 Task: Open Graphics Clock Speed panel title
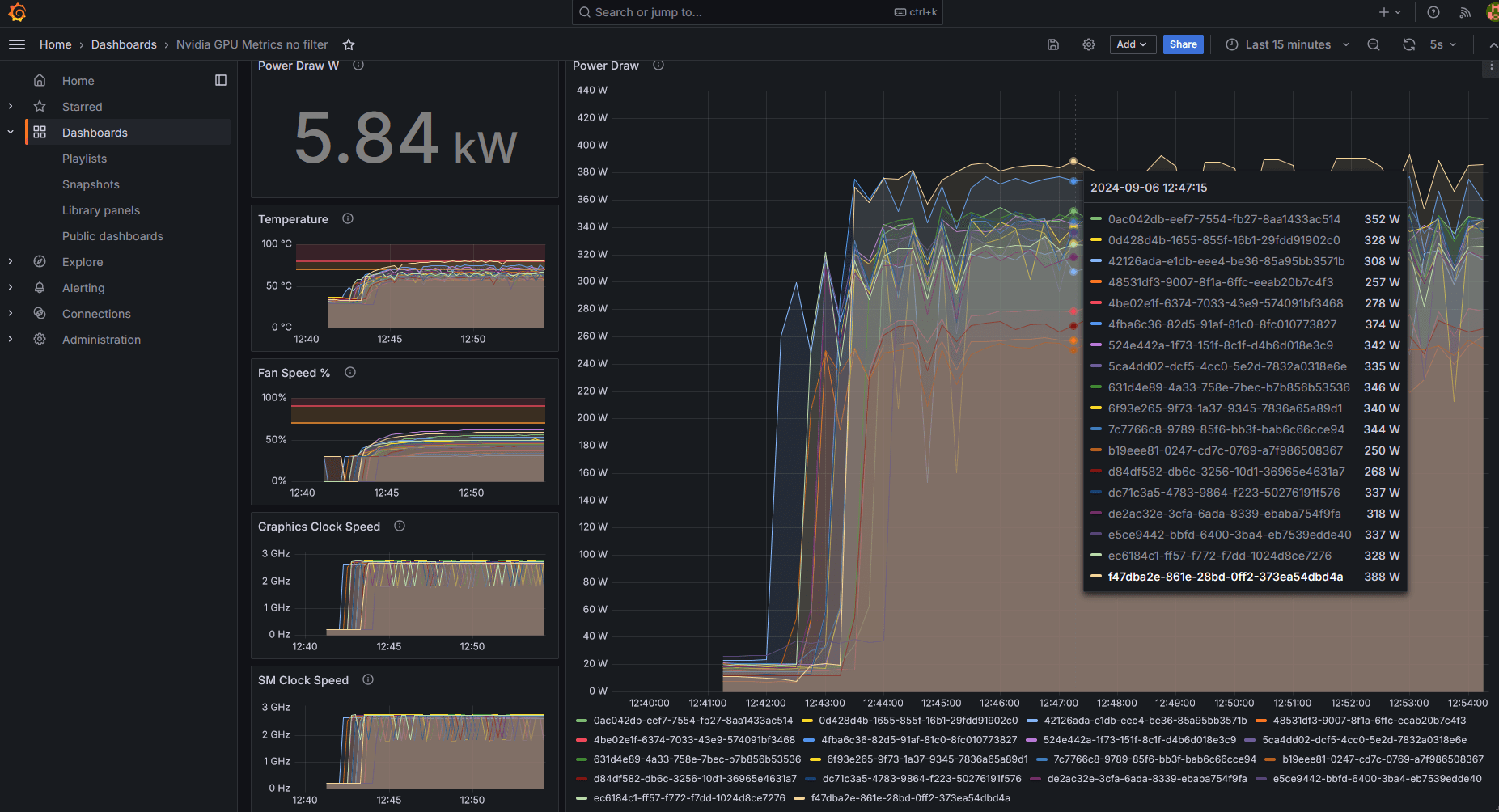point(319,527)
